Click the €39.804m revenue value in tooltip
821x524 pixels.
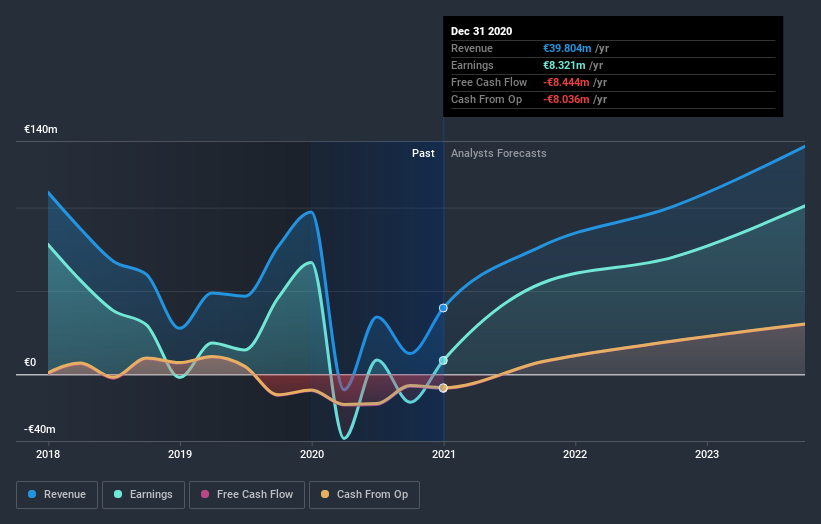(567, 48)
